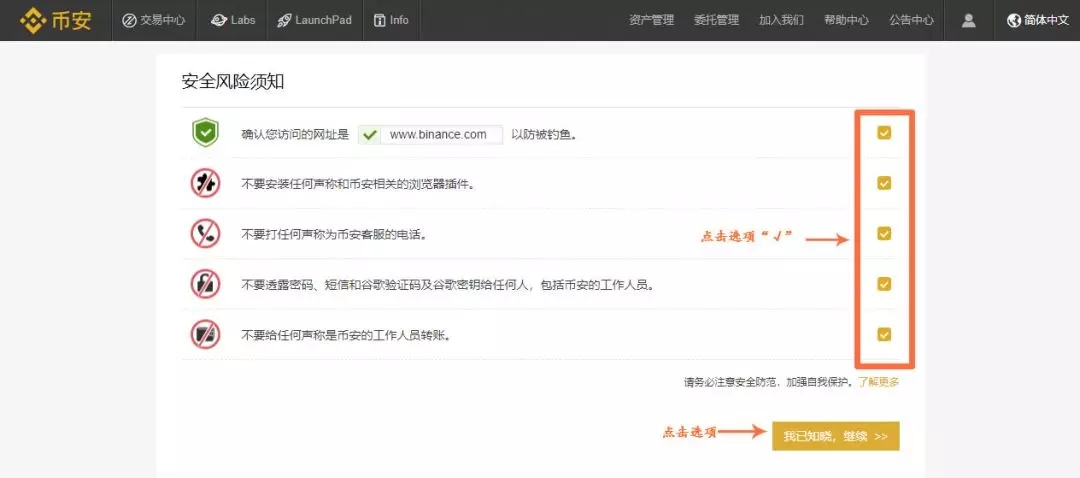Click the no-password-sharing lock icon
Image resolution: width=1080 pixels, height=478 pixels.
click(205, 284)
